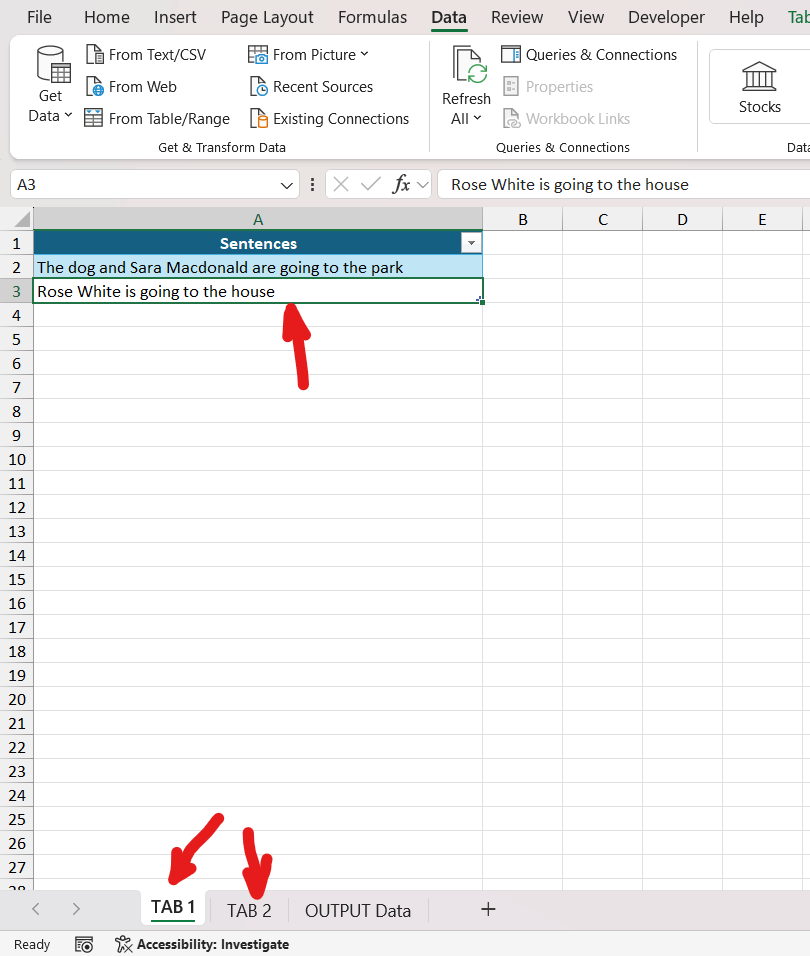Select row 20 header
This screenshot has height=956, width=810.
click(16, 699)
